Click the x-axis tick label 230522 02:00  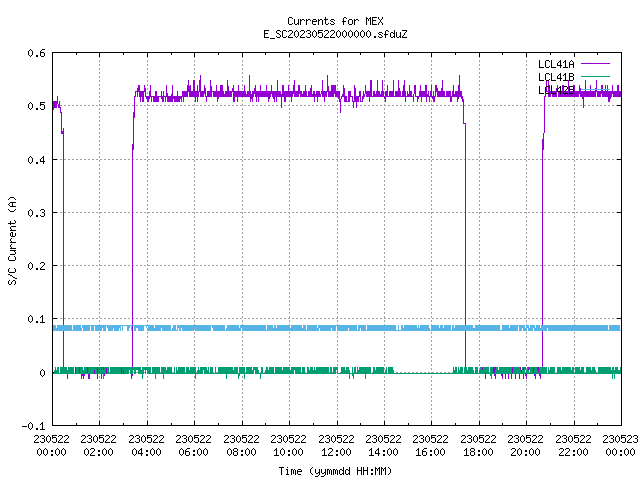99,445
